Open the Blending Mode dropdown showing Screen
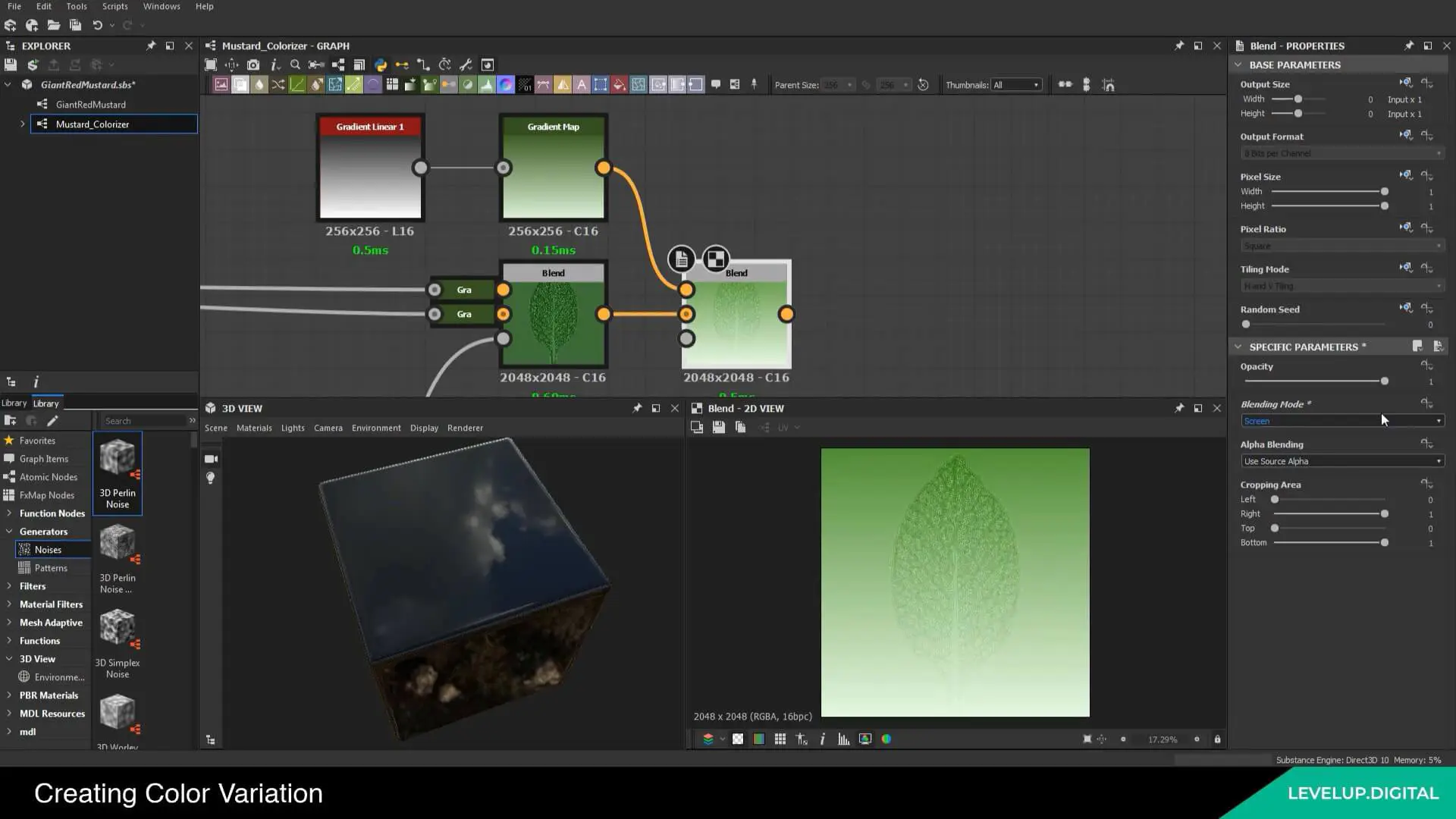The image size is (1456, 819). point(1341,421)
